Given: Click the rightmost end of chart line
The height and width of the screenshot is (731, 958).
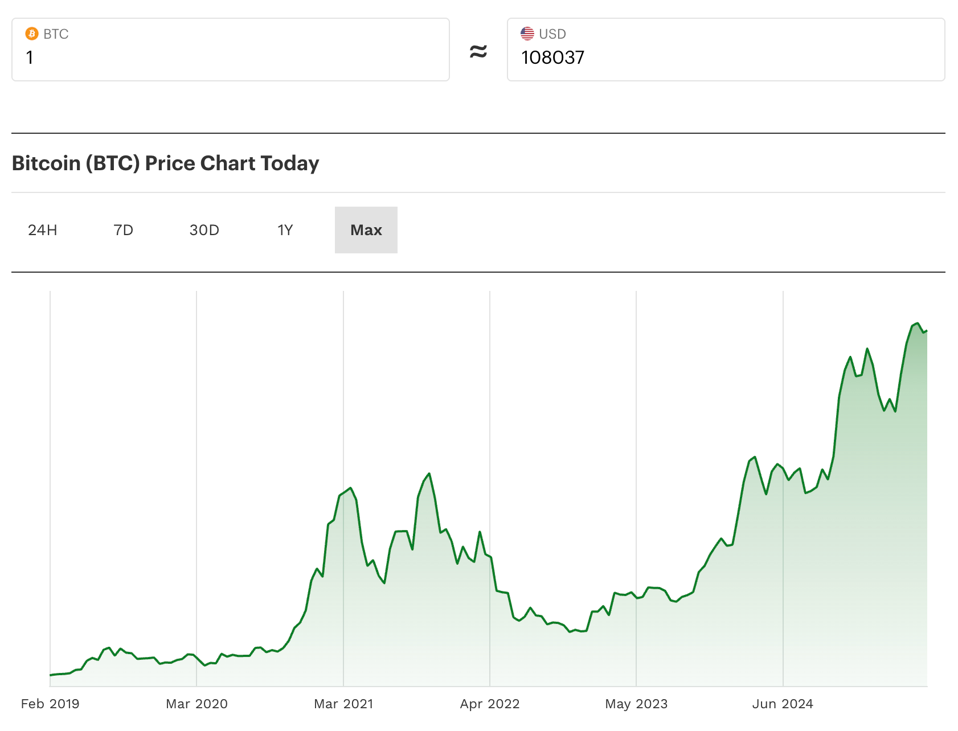Looking at the screenshot, I should point(926,331).
